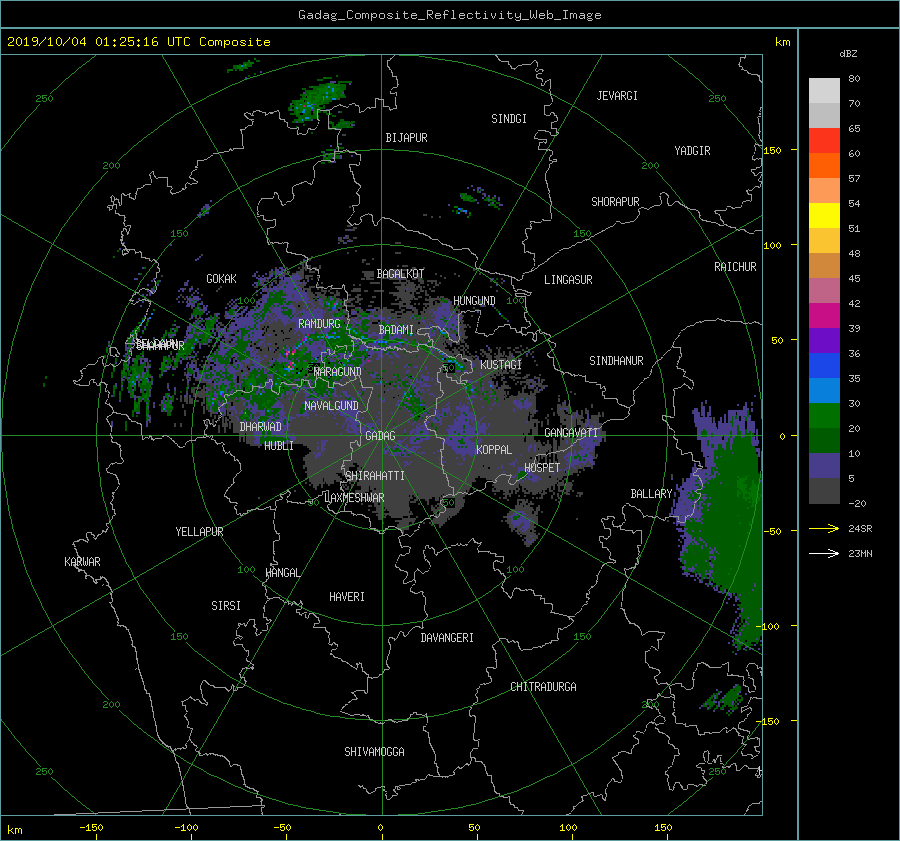Click the YELLAPUR city label
The image size is (900, 841).
pyautogui.click(x=199, y=532)
